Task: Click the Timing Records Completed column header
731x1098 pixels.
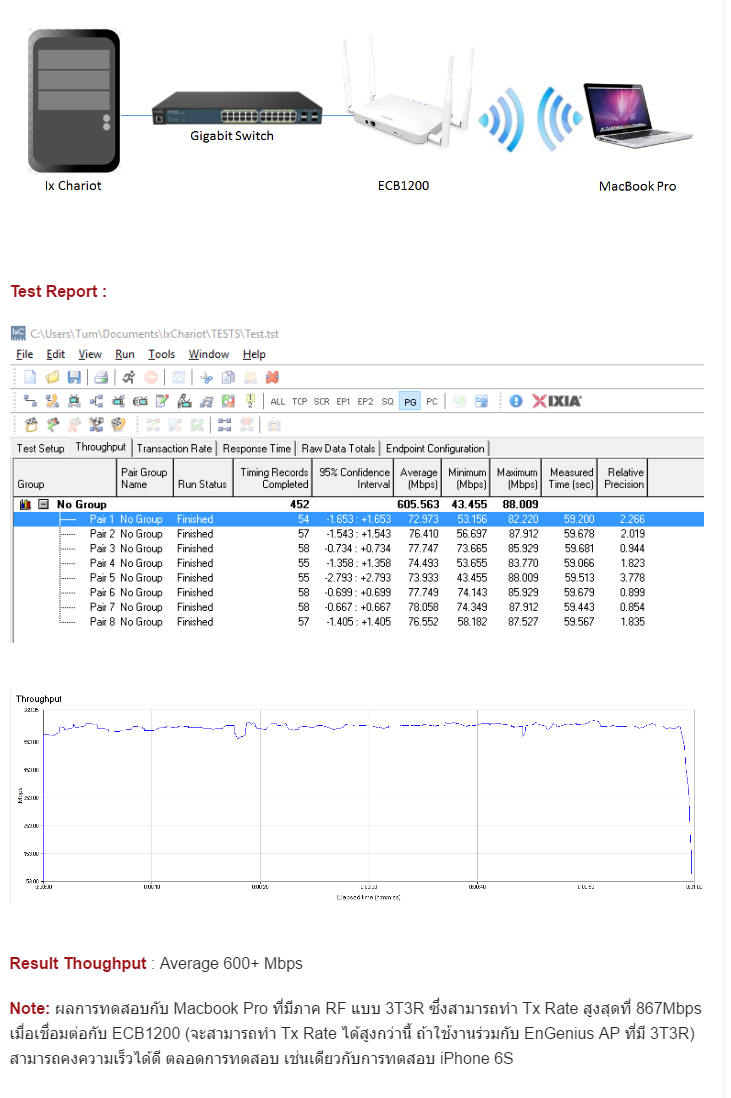Action: (x=273, y=478)
